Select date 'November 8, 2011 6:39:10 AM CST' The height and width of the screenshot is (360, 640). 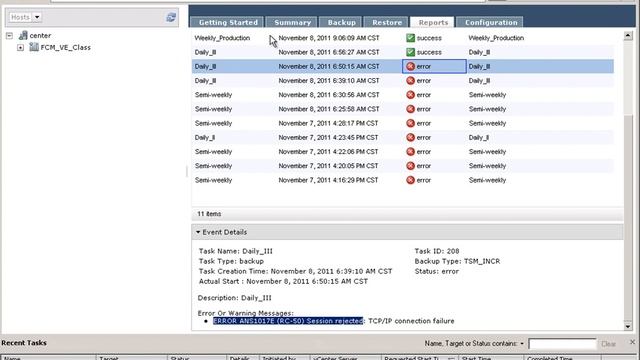tap(329, 81)
